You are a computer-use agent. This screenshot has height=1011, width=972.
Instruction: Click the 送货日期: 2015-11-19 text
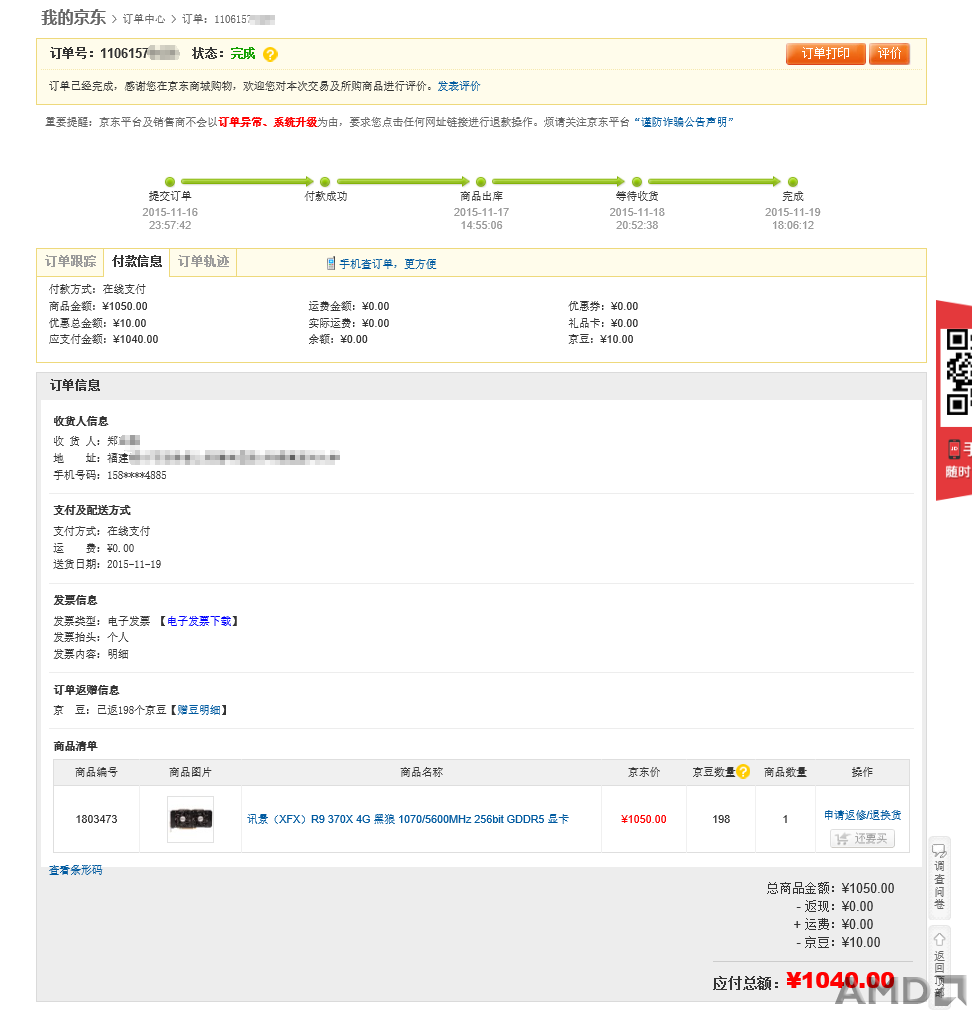click(108, 564)
